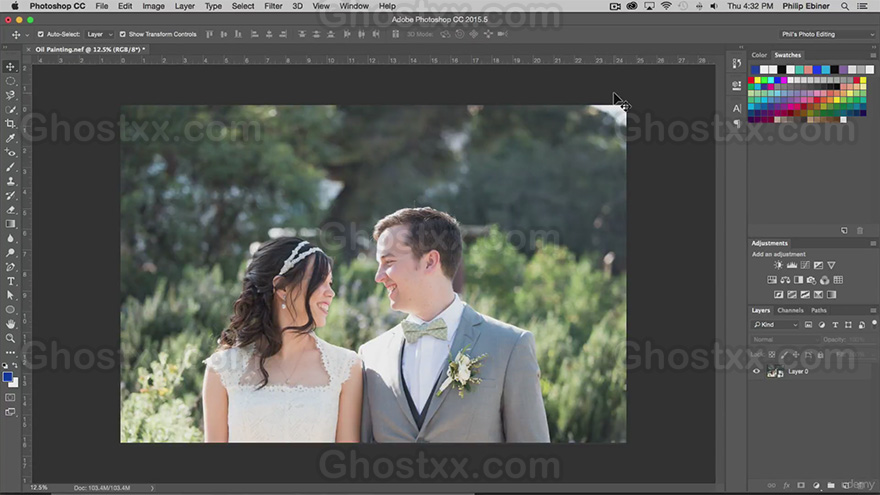Select the Eyedropper tool
The image size is (880, 495).
click(x=10, y=138)
